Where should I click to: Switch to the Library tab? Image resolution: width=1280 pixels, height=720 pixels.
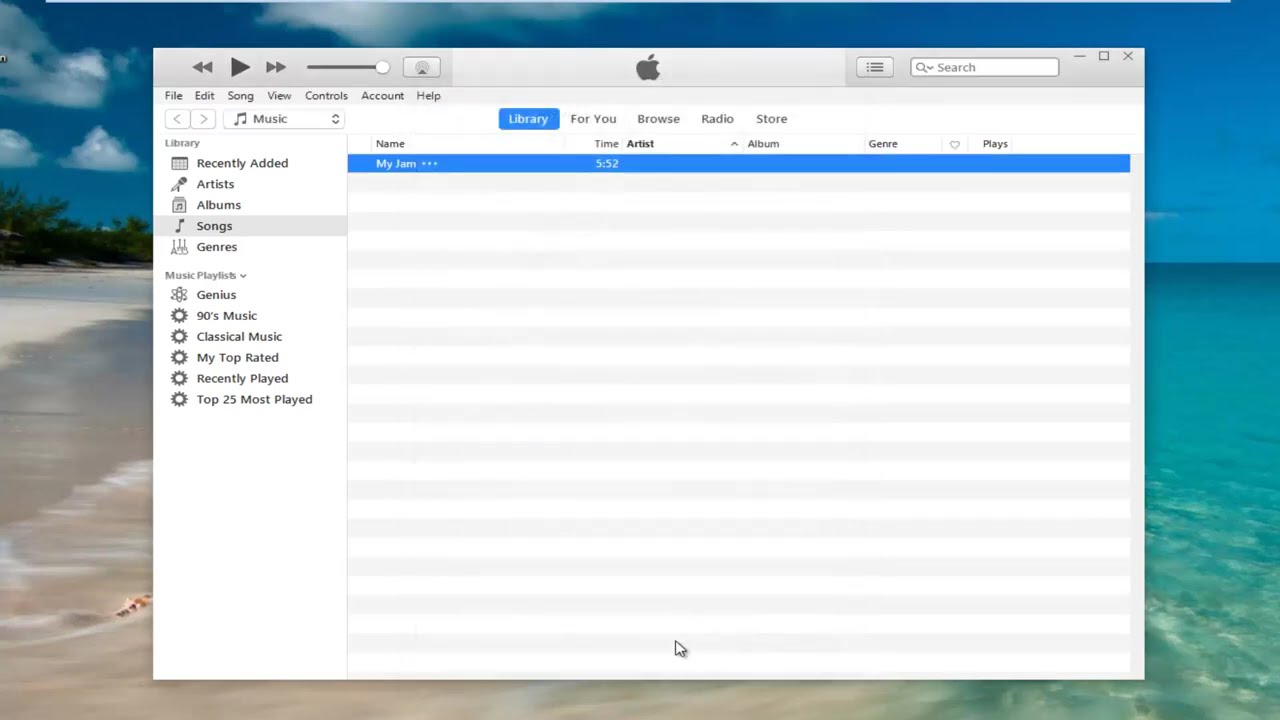(528, 119)
